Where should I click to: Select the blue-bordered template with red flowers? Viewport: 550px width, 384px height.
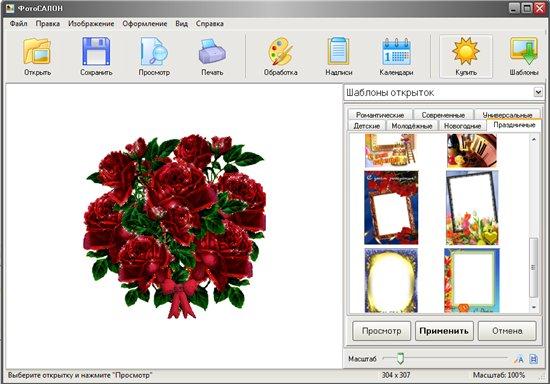[x=472, y=281]
